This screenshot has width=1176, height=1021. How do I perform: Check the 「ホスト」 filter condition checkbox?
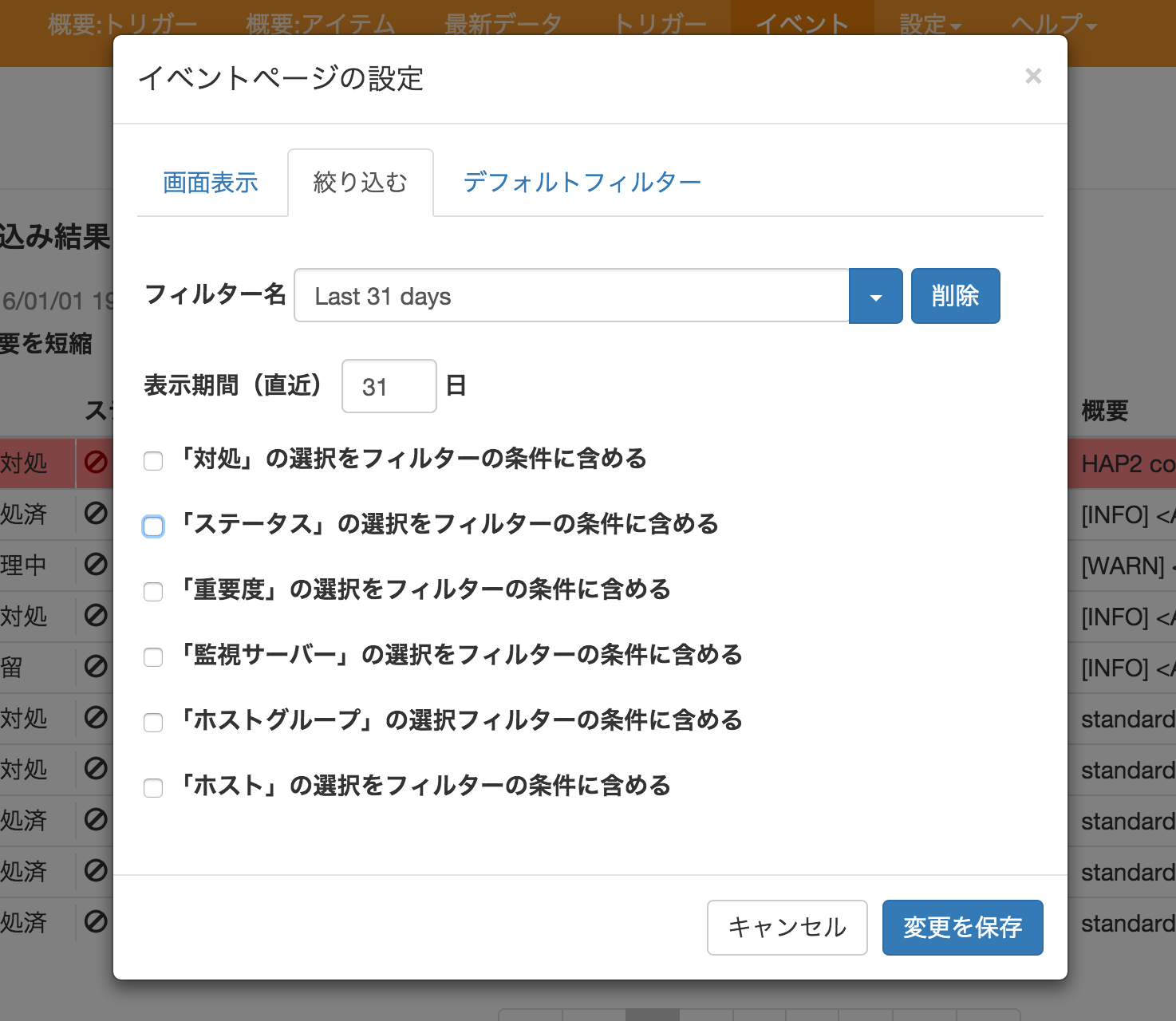pyautogui.click(x=153, y=788)
